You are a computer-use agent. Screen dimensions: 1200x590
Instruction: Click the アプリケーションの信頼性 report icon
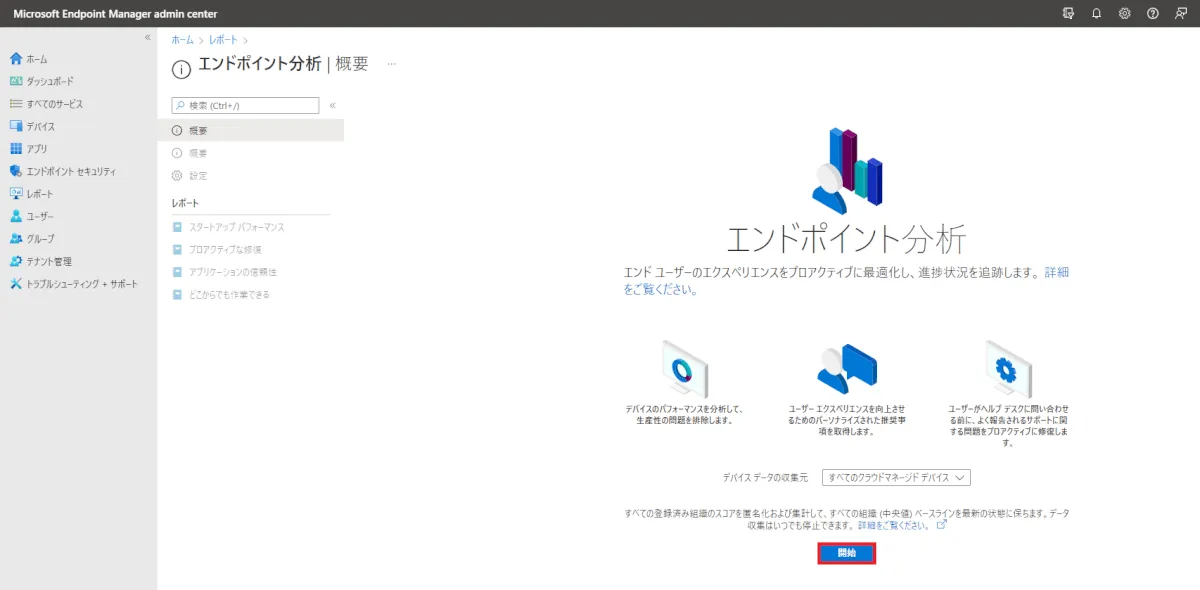click(x=177, y=272)
